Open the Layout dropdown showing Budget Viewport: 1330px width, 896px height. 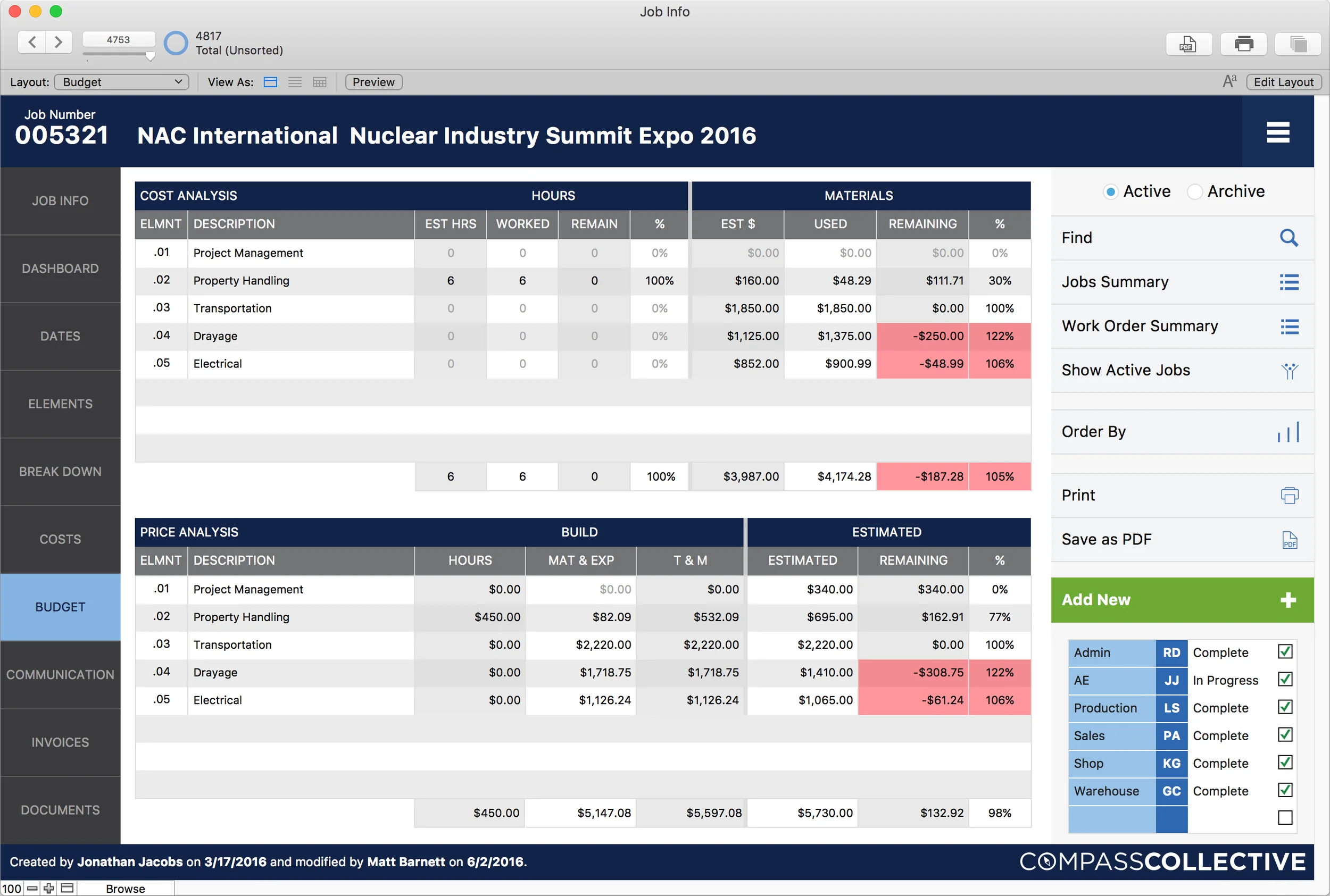(121, 82)
